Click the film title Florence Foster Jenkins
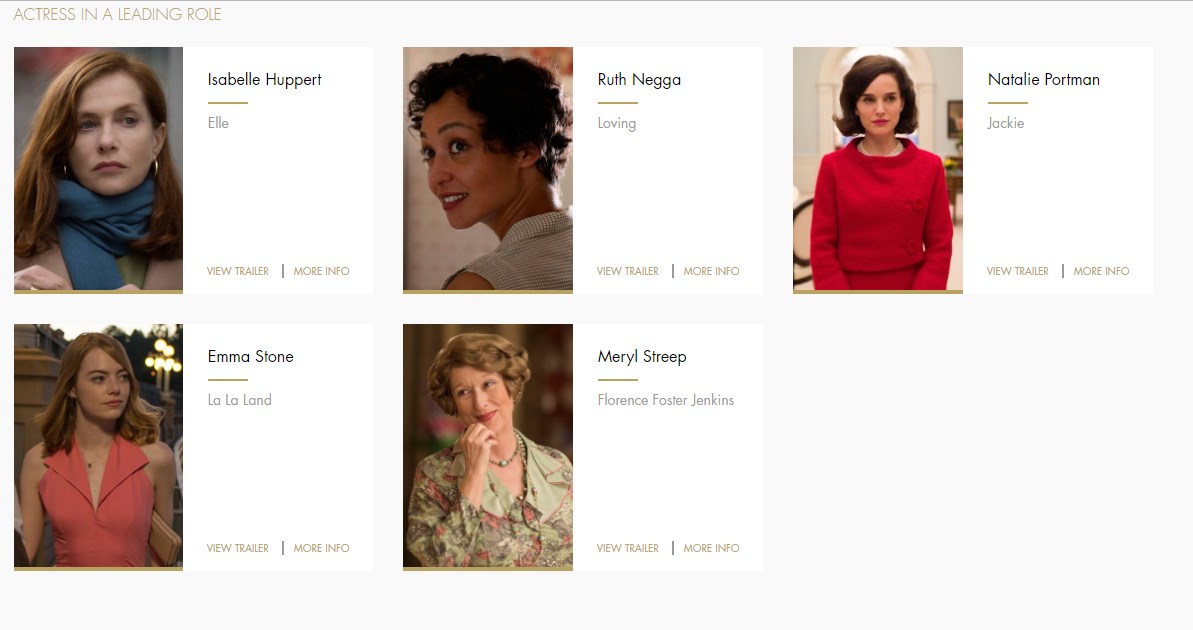 (666, 400)
